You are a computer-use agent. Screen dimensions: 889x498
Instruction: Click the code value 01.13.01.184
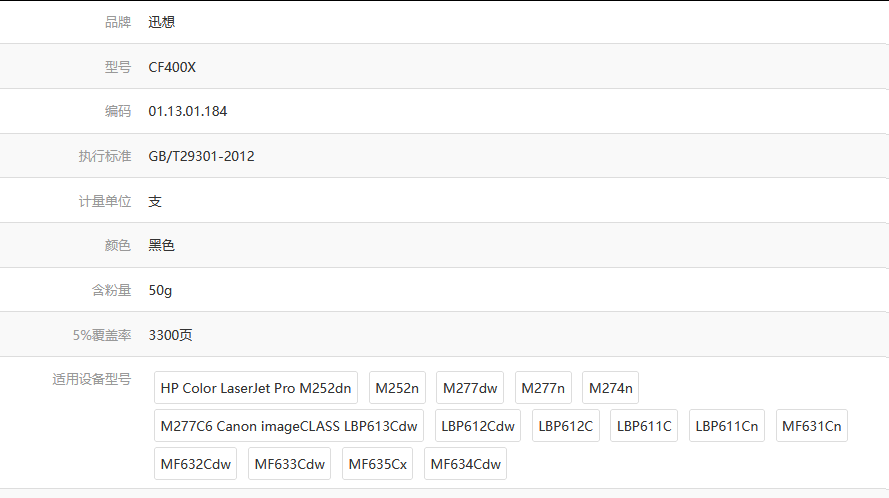tap(188, 111)
